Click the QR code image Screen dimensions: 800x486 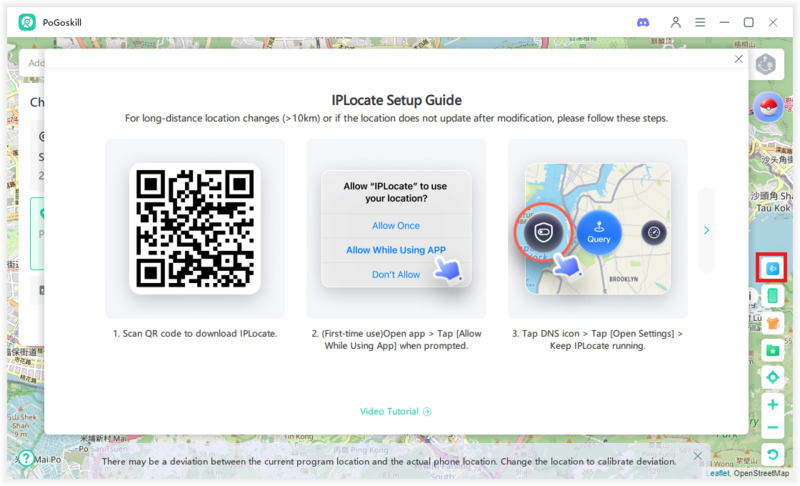195,228
